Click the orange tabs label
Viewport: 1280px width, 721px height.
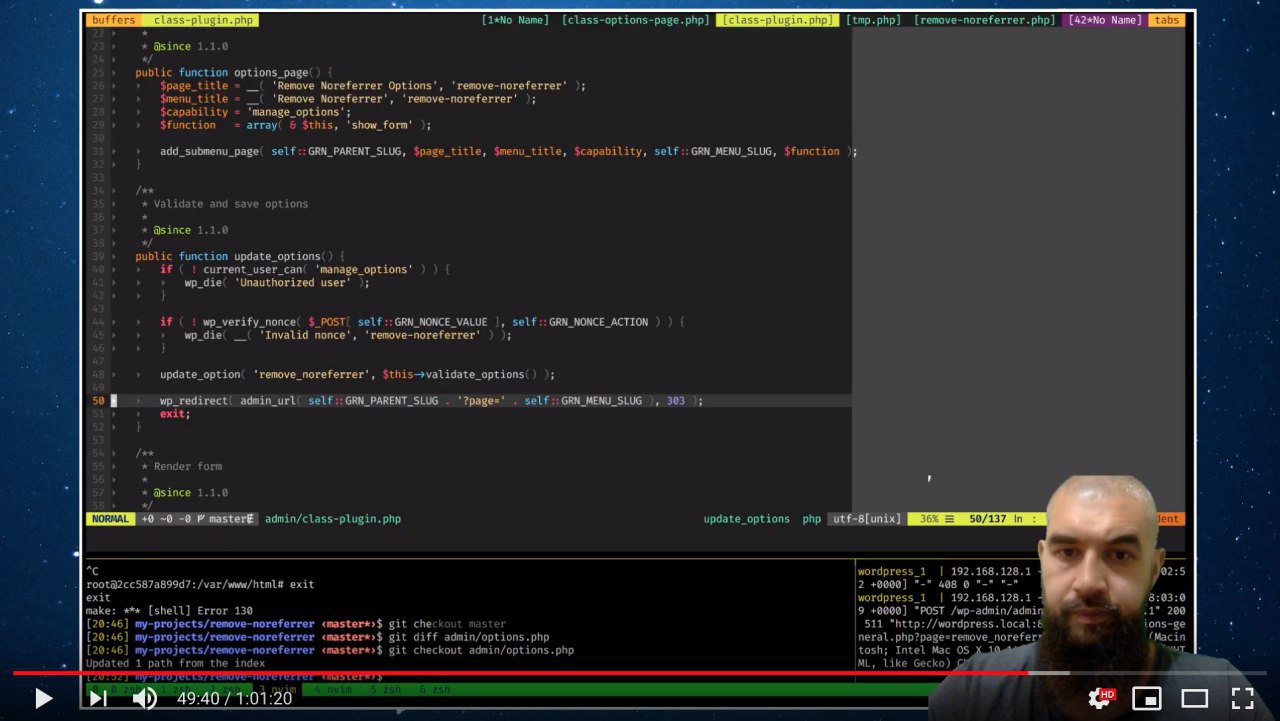click(x=1166, y=20)
